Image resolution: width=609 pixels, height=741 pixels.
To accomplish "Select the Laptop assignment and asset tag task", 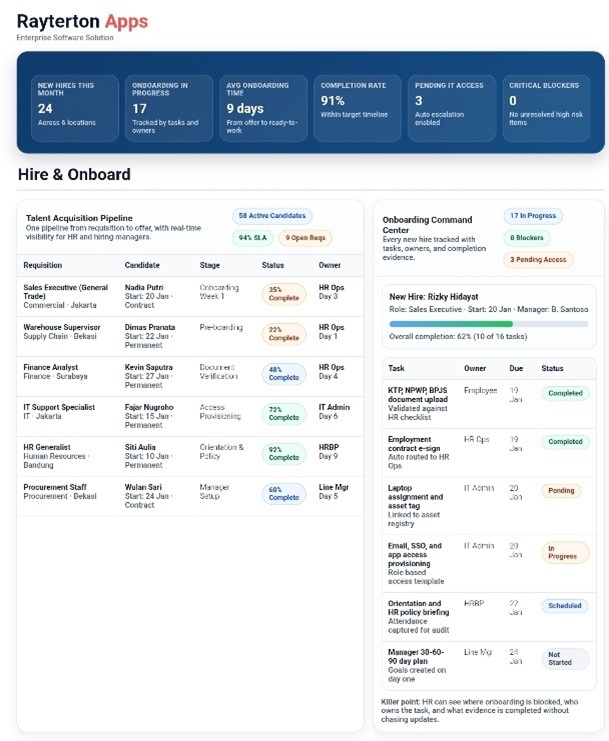I will pos(415,497).
